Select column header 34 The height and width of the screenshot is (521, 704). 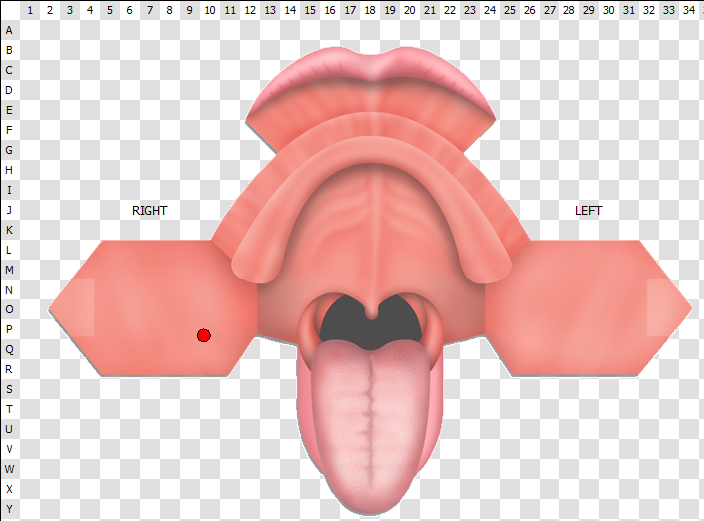pyautogui.click(x=689, y=10)
